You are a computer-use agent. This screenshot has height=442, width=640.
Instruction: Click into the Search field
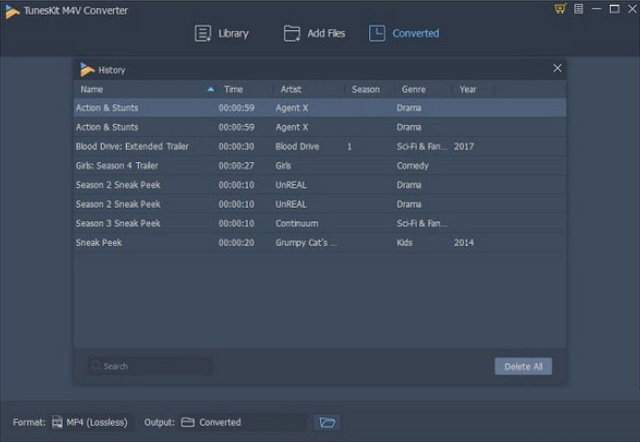[150, 366]
